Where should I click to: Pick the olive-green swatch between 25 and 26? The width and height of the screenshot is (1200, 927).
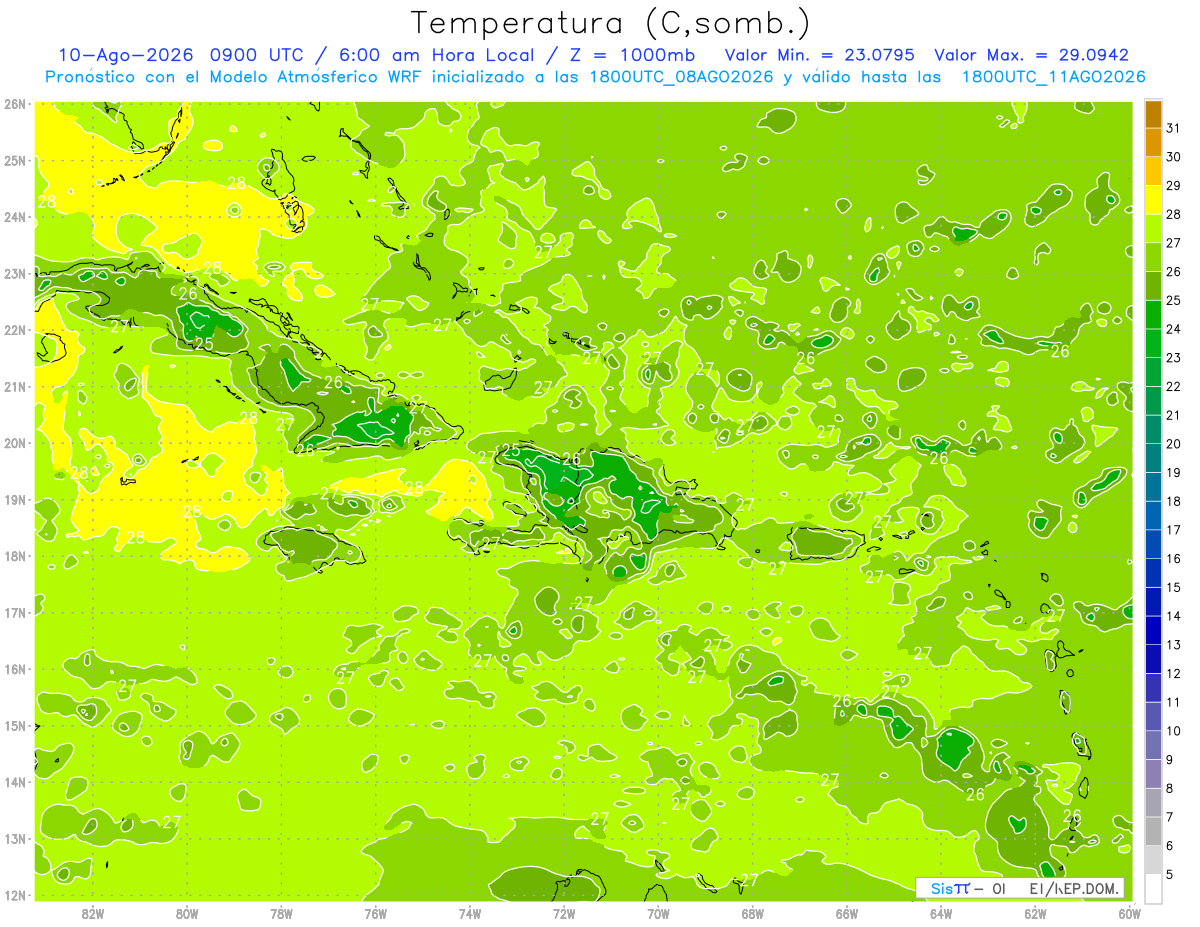tap(1153, 286)
